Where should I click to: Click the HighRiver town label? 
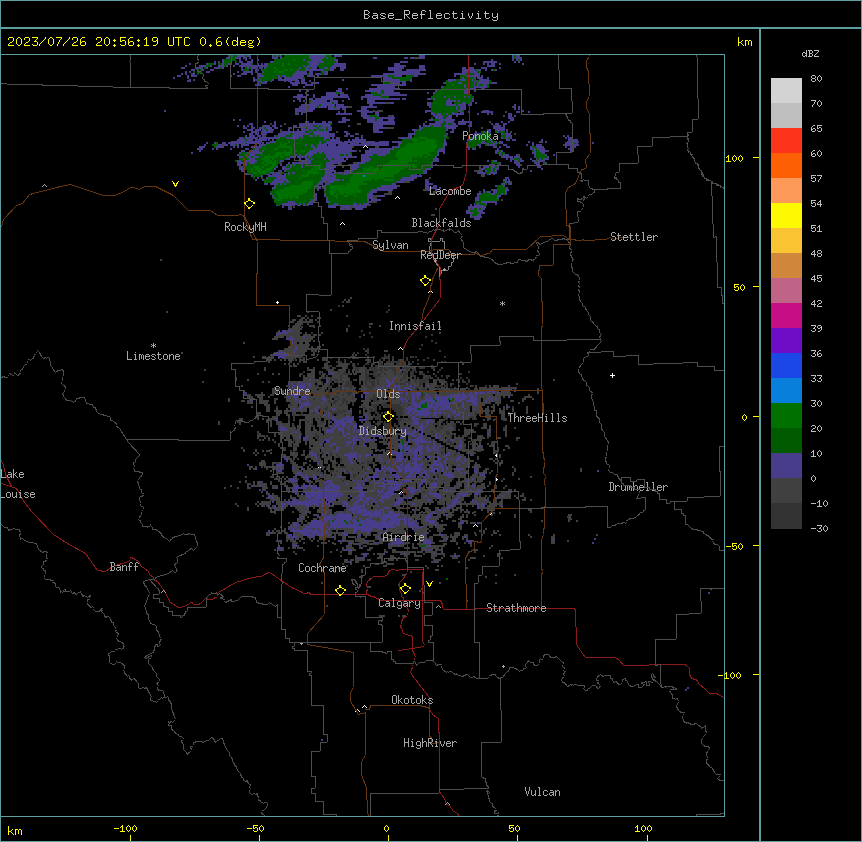coord(430,743)
